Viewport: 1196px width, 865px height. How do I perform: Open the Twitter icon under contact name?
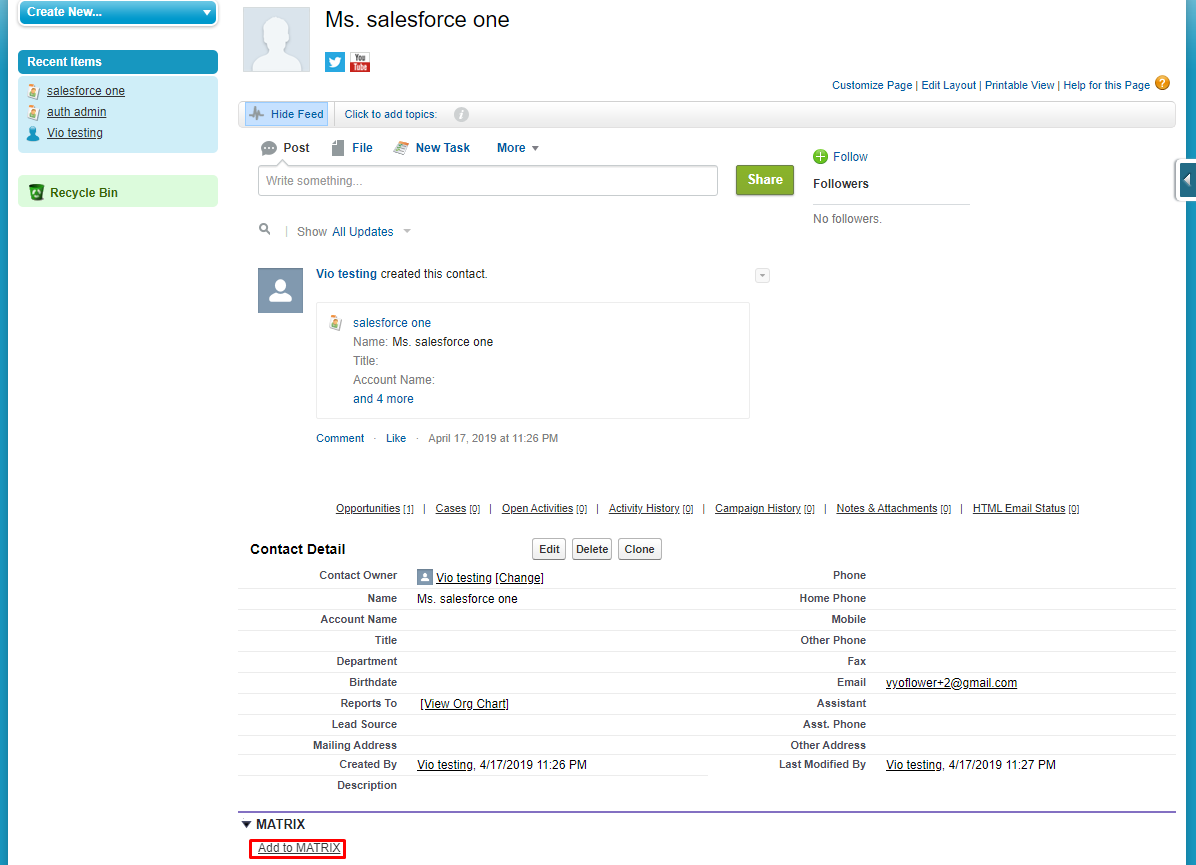point(335,62)
